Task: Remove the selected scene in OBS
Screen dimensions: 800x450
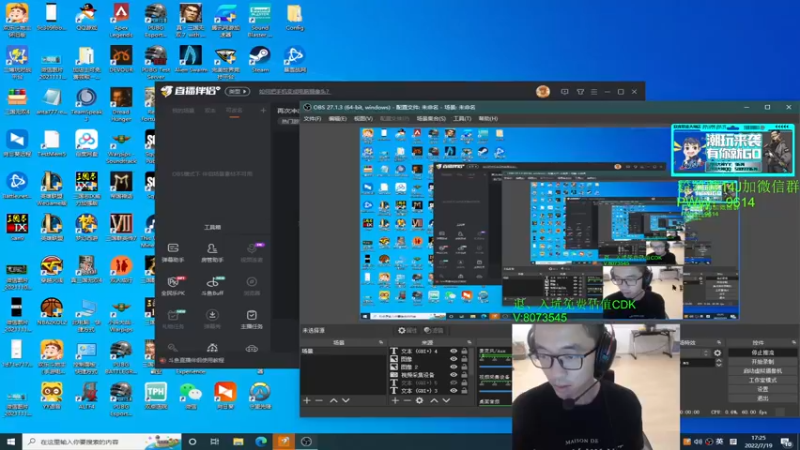Action: pos(319,401)
